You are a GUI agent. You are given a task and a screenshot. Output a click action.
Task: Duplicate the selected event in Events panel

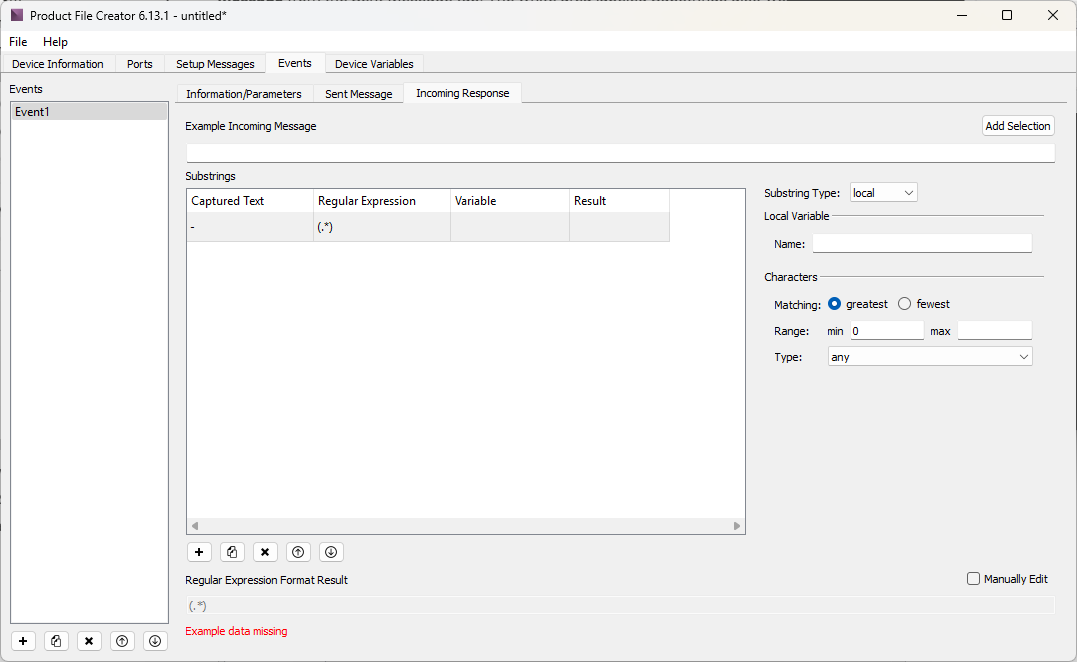pyautogui.click(x=57, y=641)
